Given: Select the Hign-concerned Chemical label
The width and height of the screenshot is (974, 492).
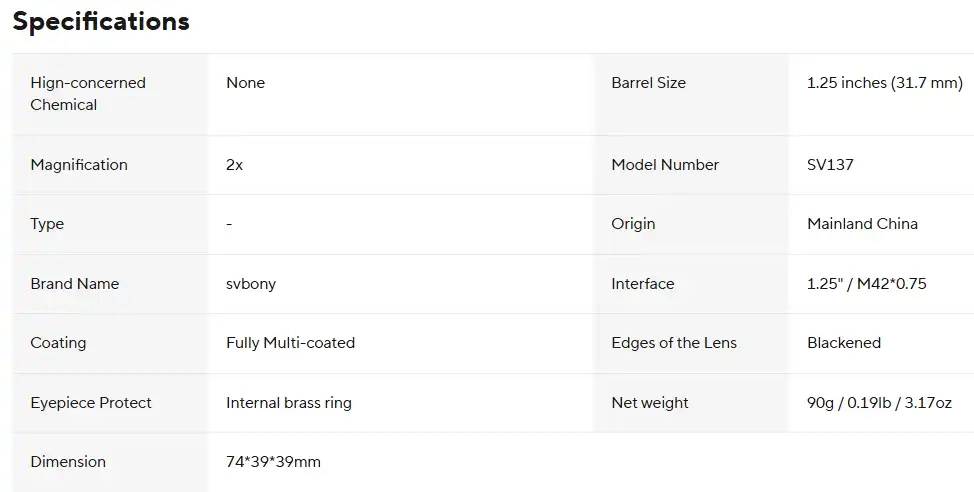Looking at the screenshot, I should [88, 94].
